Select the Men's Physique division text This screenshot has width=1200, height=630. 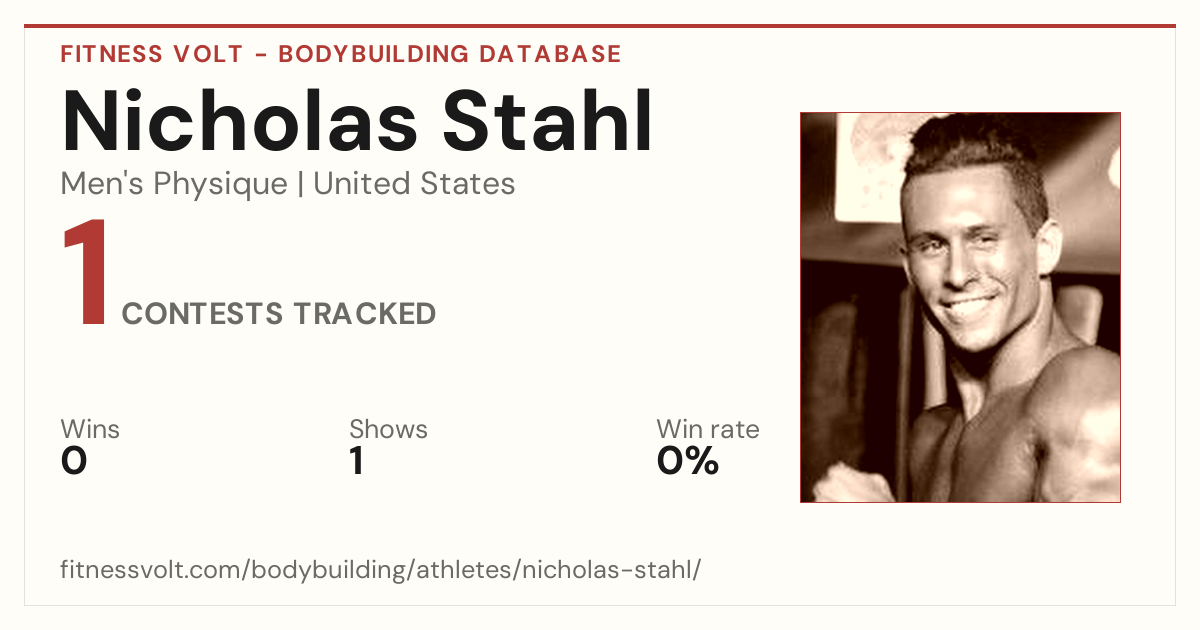tap(174, 184)
